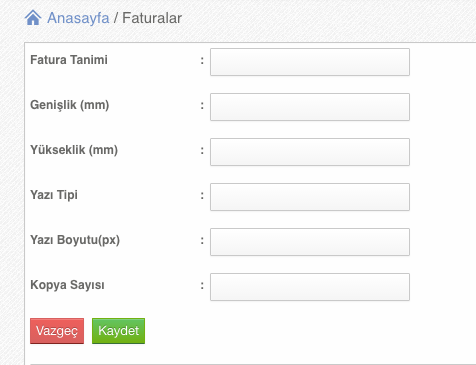
Task: Cancel with the red Vazgeç button
Action: coord(57,331)
